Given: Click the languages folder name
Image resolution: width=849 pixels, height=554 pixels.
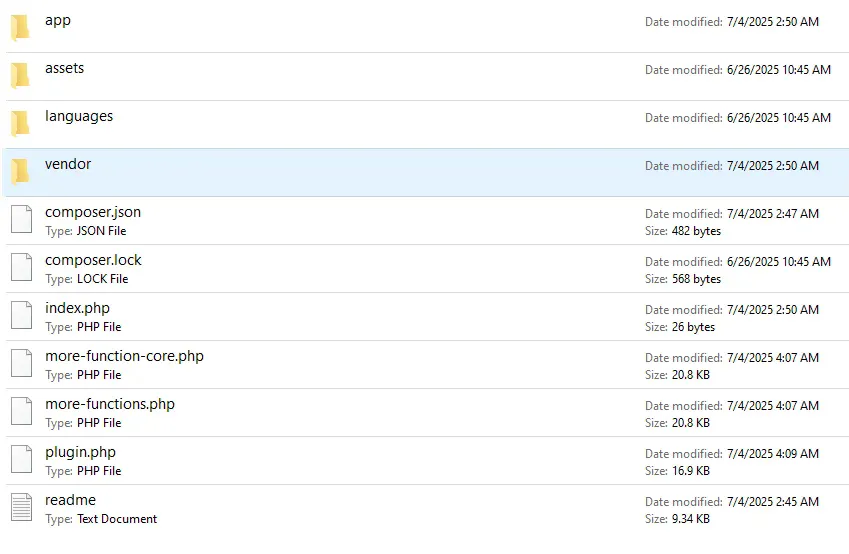Looking at the screenshot, I should [x=79, y=116].
